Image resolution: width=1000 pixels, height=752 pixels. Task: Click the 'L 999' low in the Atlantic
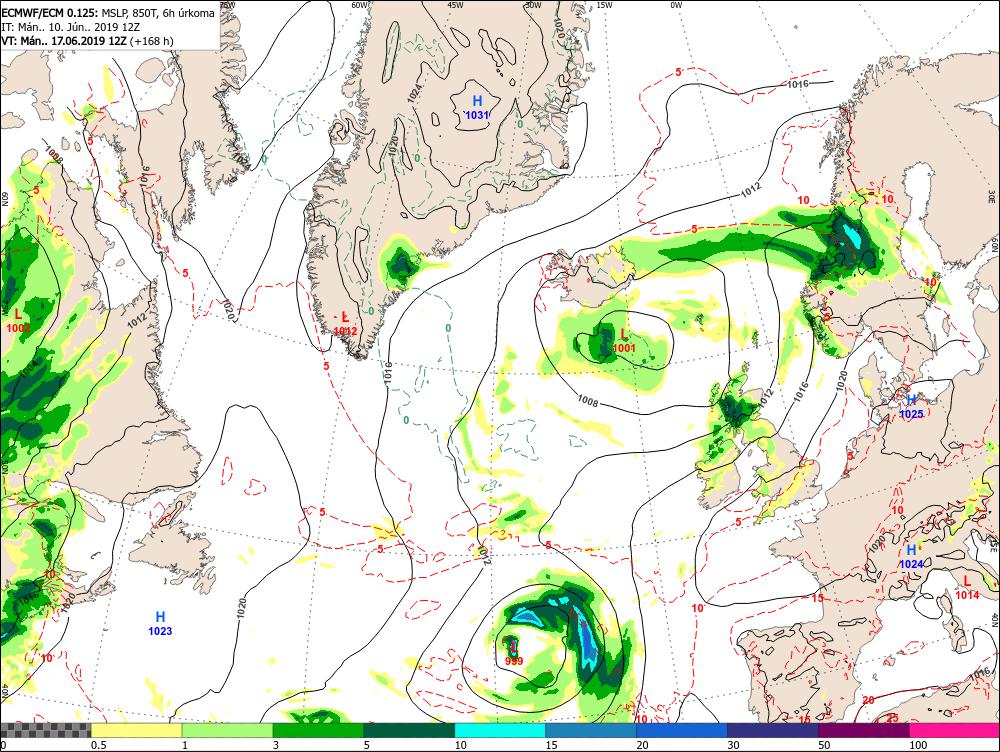click(x=513, y=653)
